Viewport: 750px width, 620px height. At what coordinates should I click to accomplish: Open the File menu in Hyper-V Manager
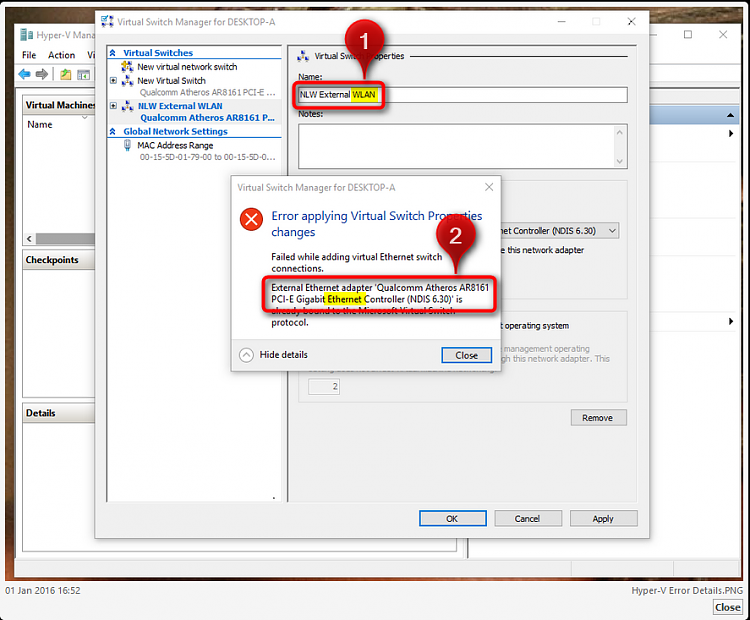pos(29,55)
